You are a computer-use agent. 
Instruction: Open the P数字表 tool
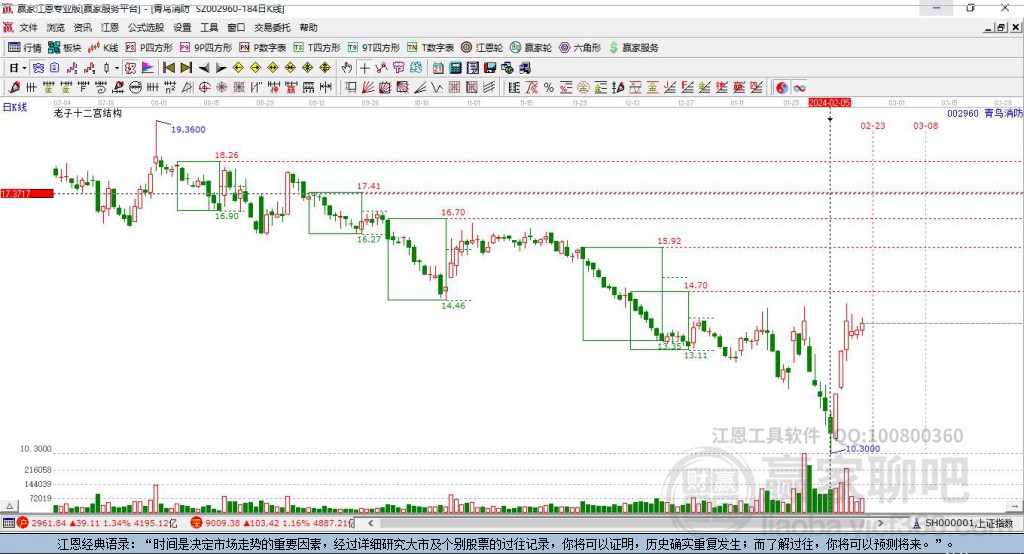(263, 48)
